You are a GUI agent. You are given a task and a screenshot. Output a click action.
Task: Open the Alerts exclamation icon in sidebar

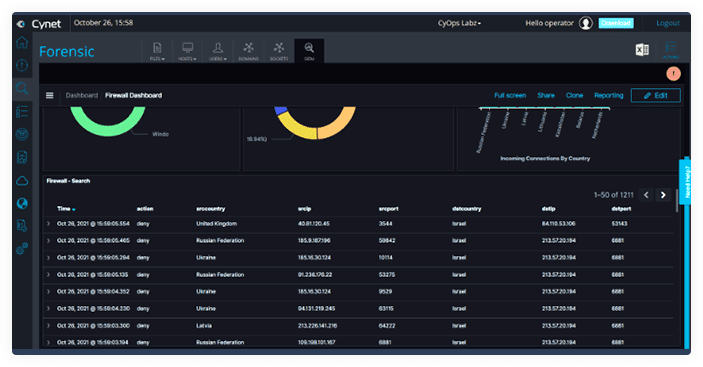coord(22,65)
